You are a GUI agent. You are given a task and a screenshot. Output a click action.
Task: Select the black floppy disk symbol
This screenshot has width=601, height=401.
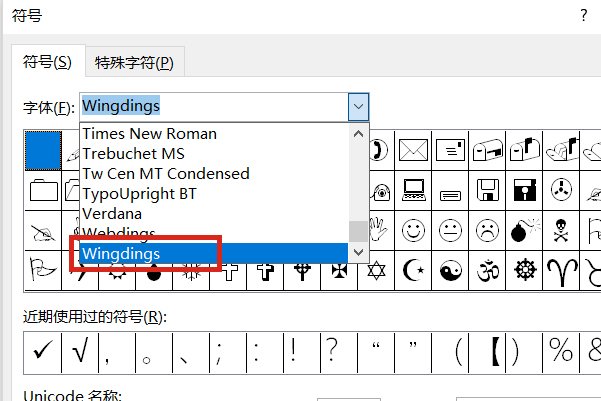[524, 191]
